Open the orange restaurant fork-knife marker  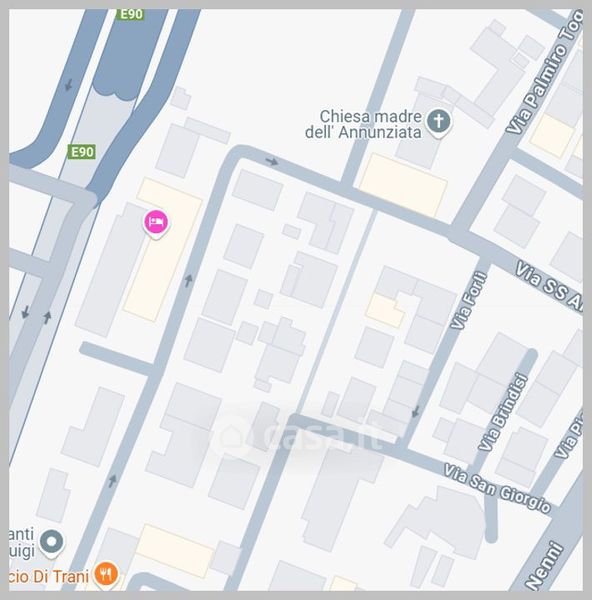click(106, 574)
